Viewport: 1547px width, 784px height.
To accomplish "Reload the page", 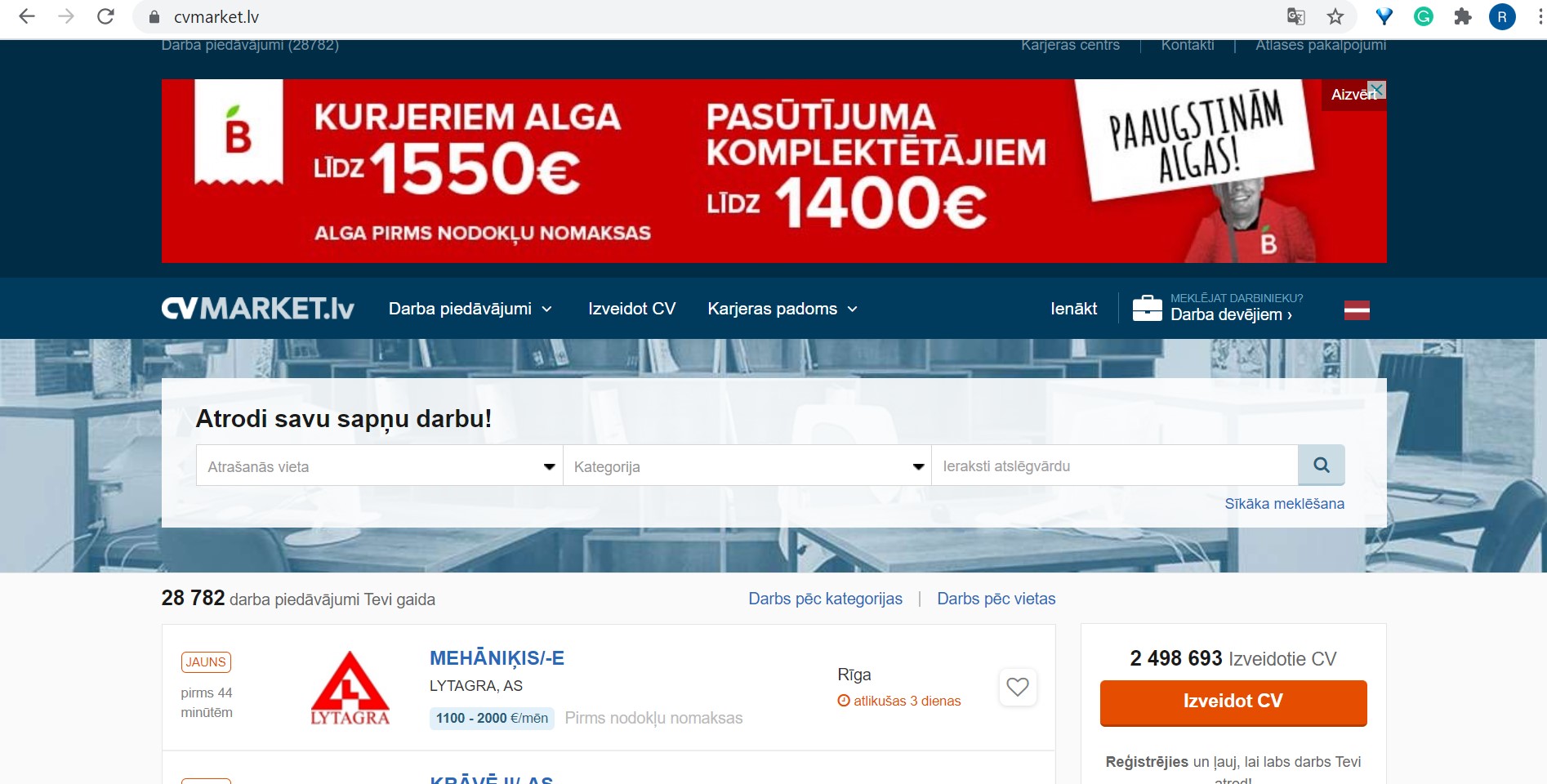I will [x=105, y=16].
